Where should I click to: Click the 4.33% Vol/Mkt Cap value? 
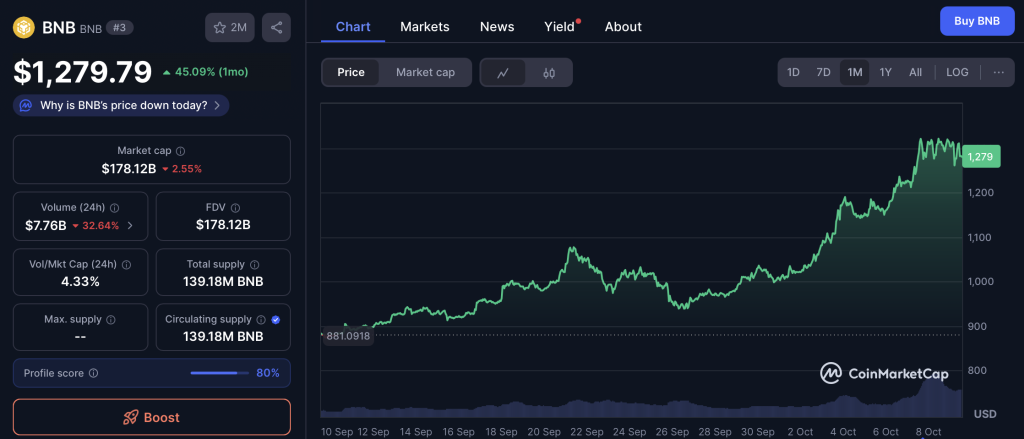click(81, 282)
